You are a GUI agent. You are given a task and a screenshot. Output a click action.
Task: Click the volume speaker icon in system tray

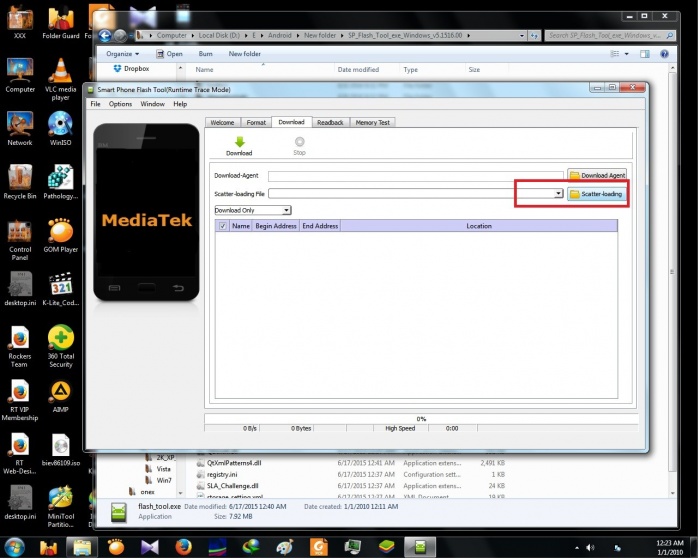[x=591, y=548]
